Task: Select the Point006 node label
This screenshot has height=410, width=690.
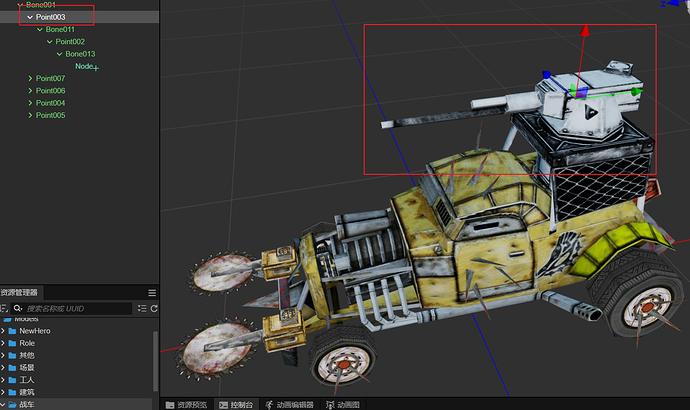Action: coord(51,91)
